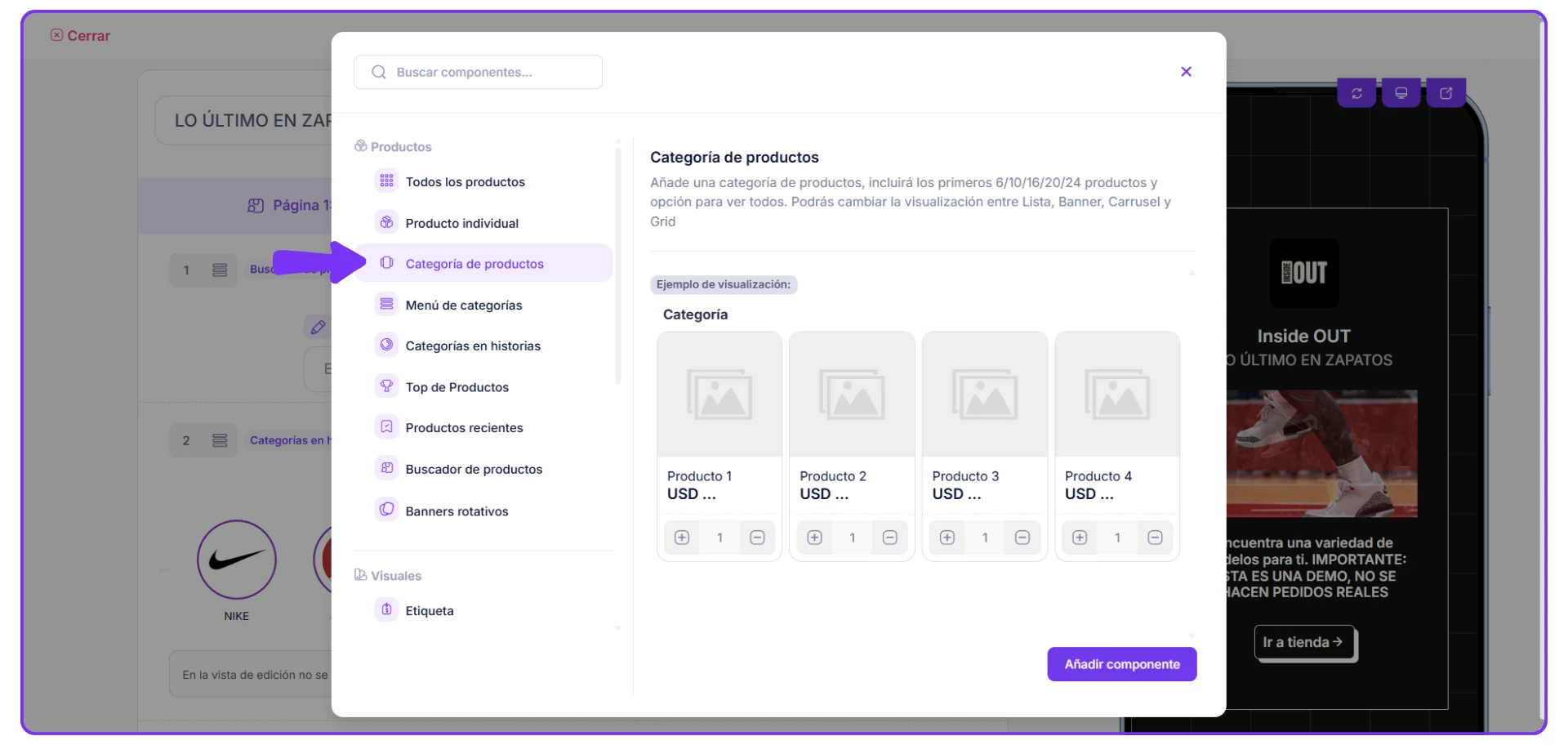Click the Banners rotativos icon
The image size is (1568, 745).
click(x=386, y=511)
